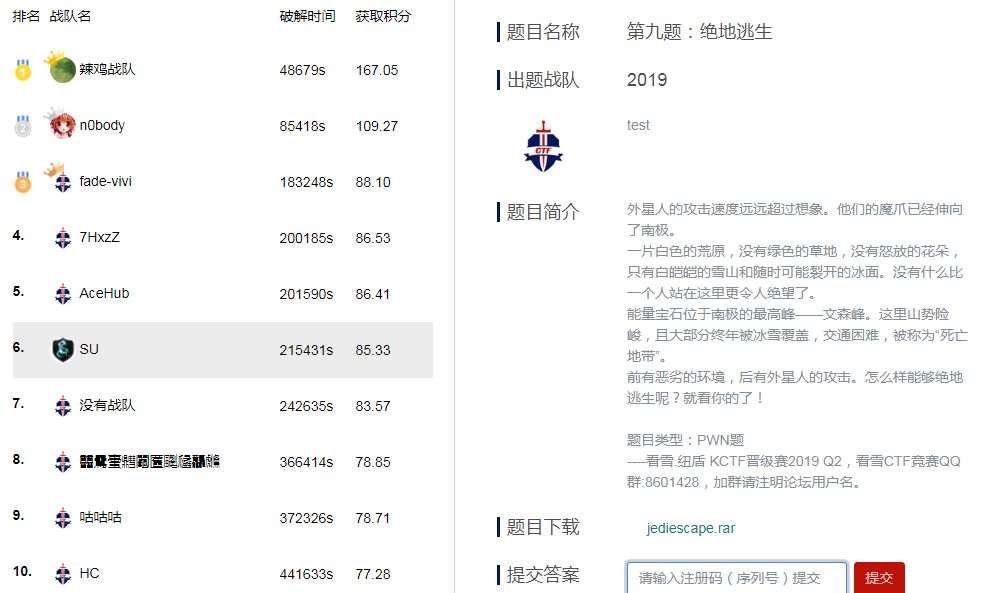Click the crack time 441633s
The width and height of the screenshot is (982, 593).
[306, 574]
